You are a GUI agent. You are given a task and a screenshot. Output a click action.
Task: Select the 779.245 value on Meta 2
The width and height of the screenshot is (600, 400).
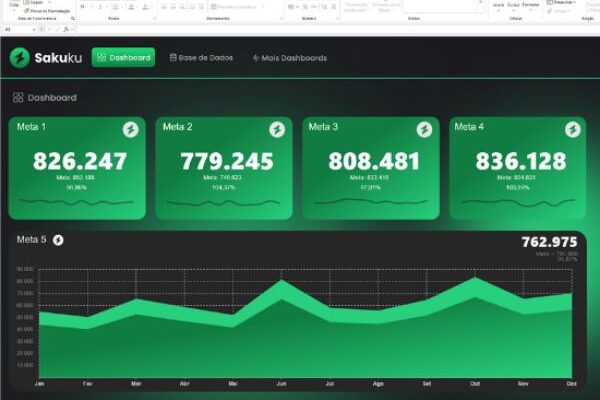pyautogui.click(x=227, y=161)
